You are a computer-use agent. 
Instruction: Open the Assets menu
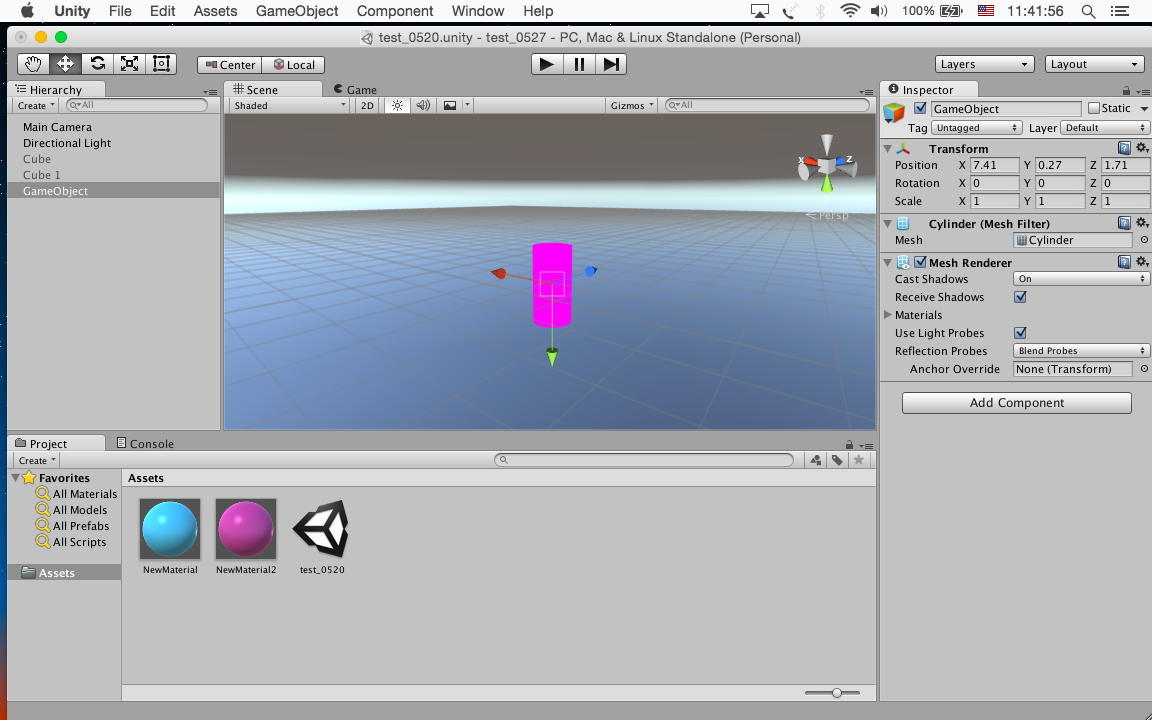(215, 11)
